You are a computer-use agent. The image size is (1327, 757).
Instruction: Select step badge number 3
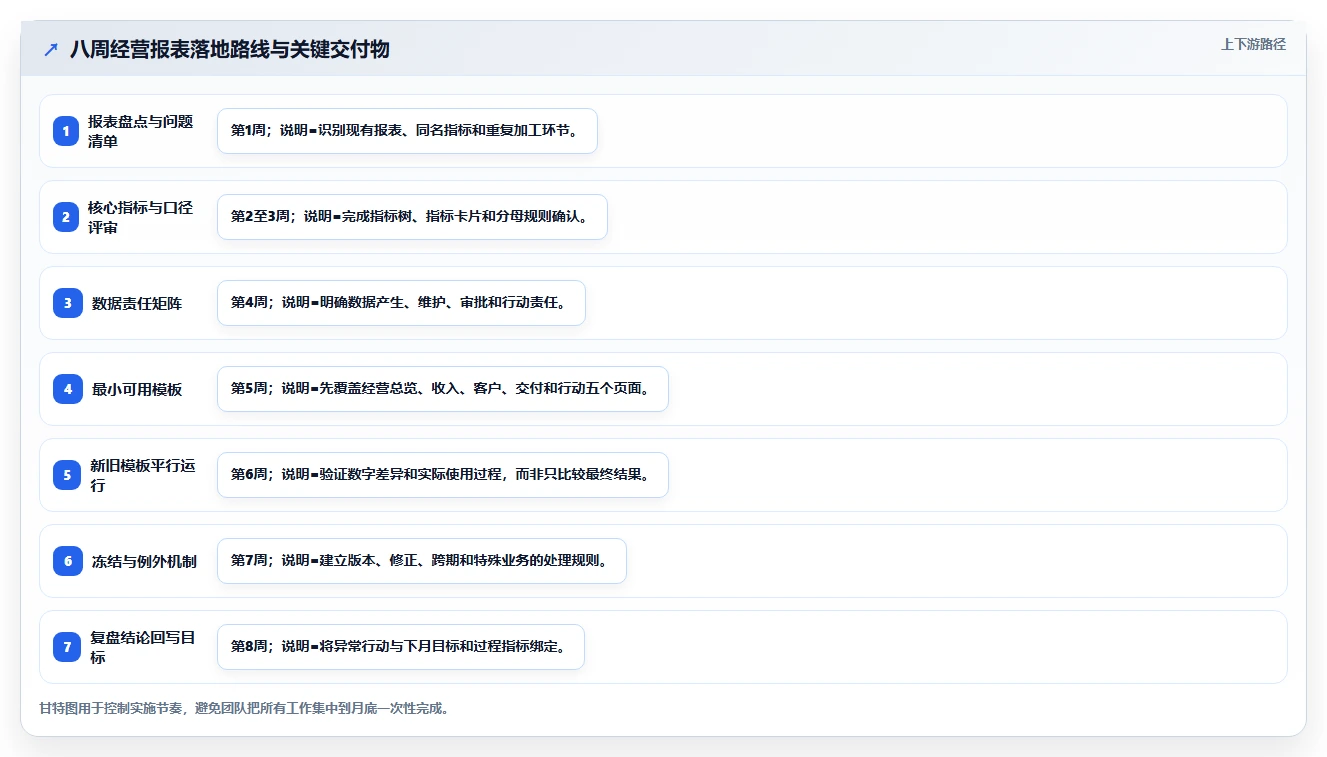point(68,303)
